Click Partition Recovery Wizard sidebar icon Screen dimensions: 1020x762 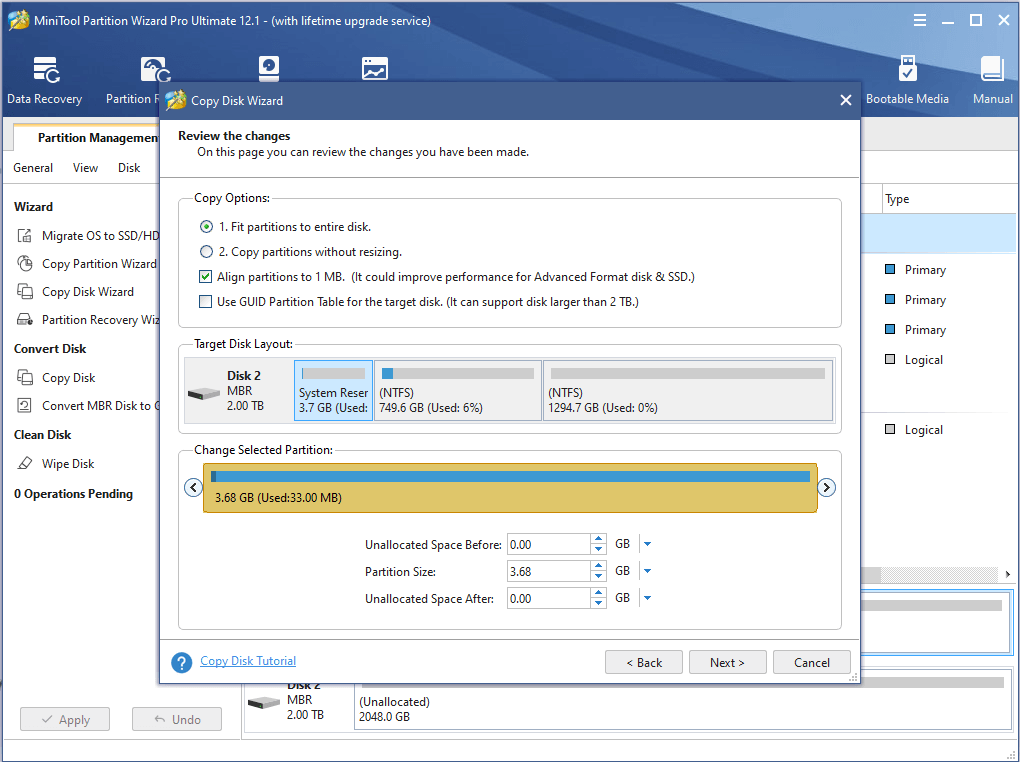click(25, 320)
